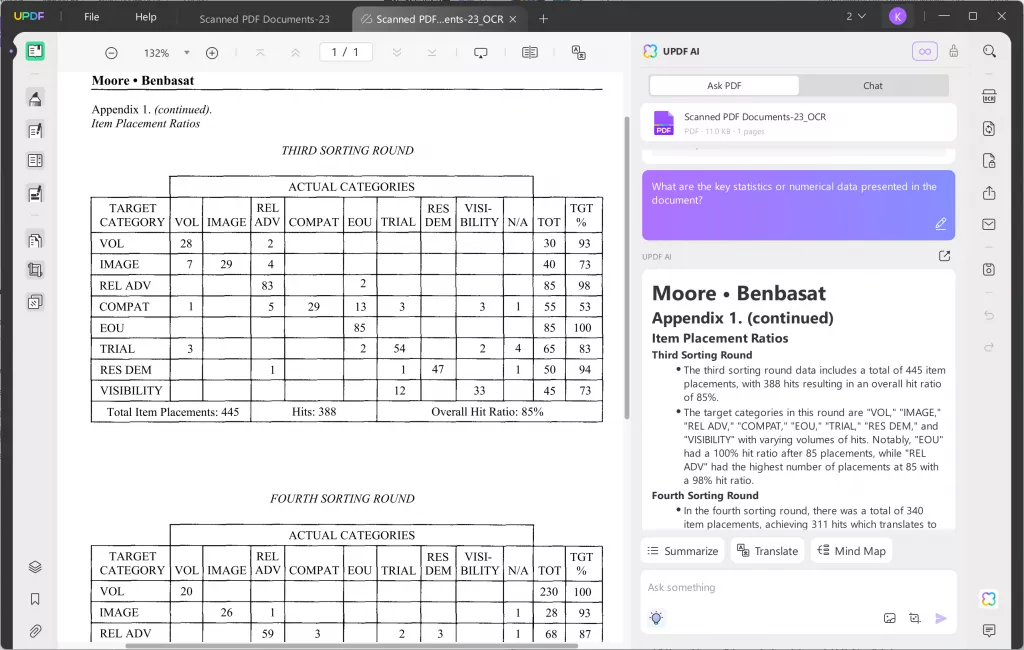Image resolution: width=1024 pixels, height=650 pixels.
Task: Switch to Scanned PDF Documents-23 tab
Action: tap(264, 19)
